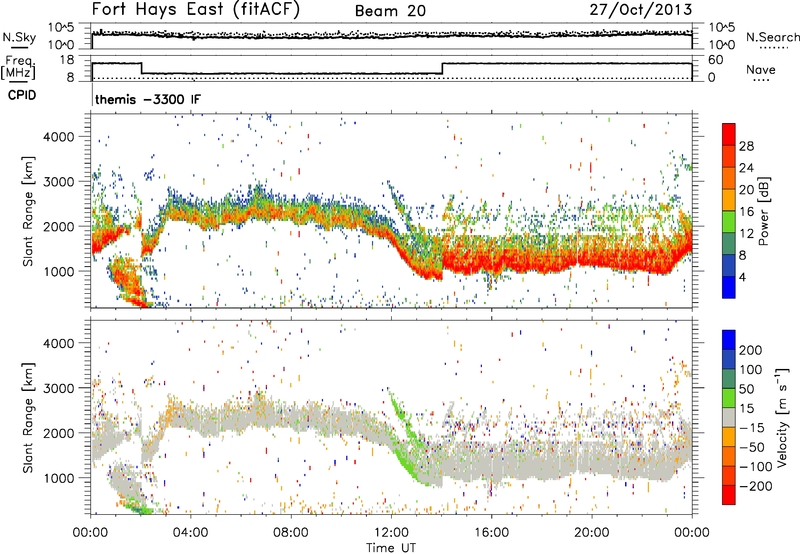Click the '08:00' time tick label
800x554 pixels.
click(290, 533)
